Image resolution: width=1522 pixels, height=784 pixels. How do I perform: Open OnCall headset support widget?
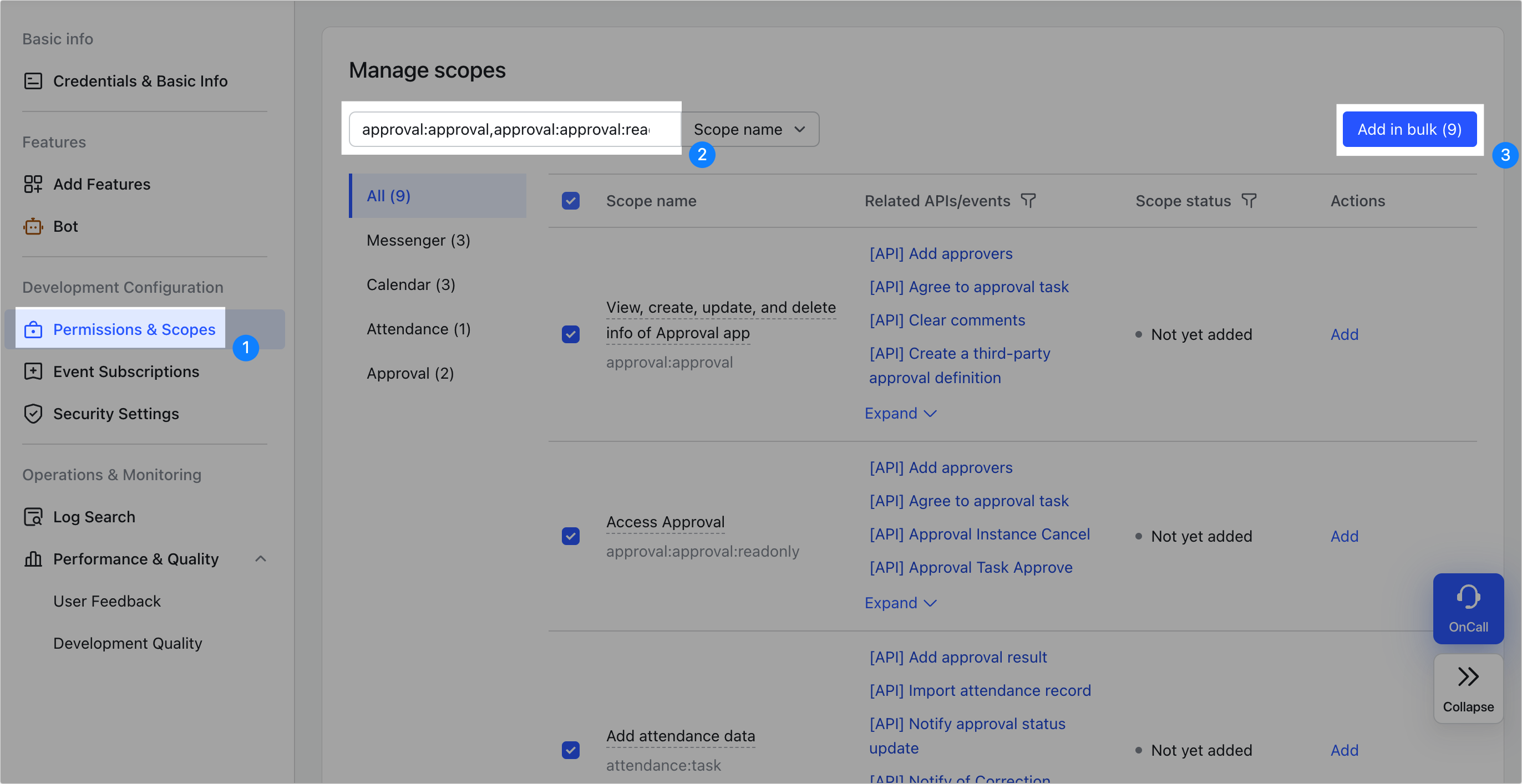1468,608
